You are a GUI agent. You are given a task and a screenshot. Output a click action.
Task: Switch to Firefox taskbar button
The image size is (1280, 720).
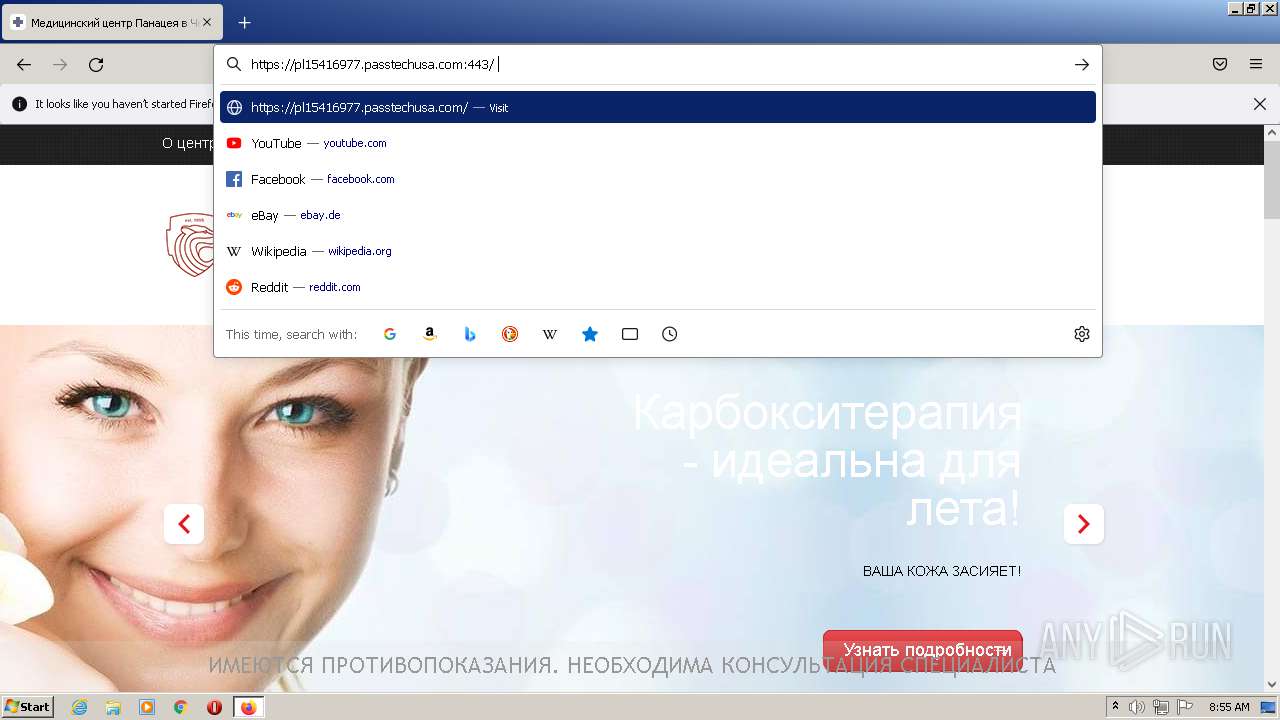(248, 707)
